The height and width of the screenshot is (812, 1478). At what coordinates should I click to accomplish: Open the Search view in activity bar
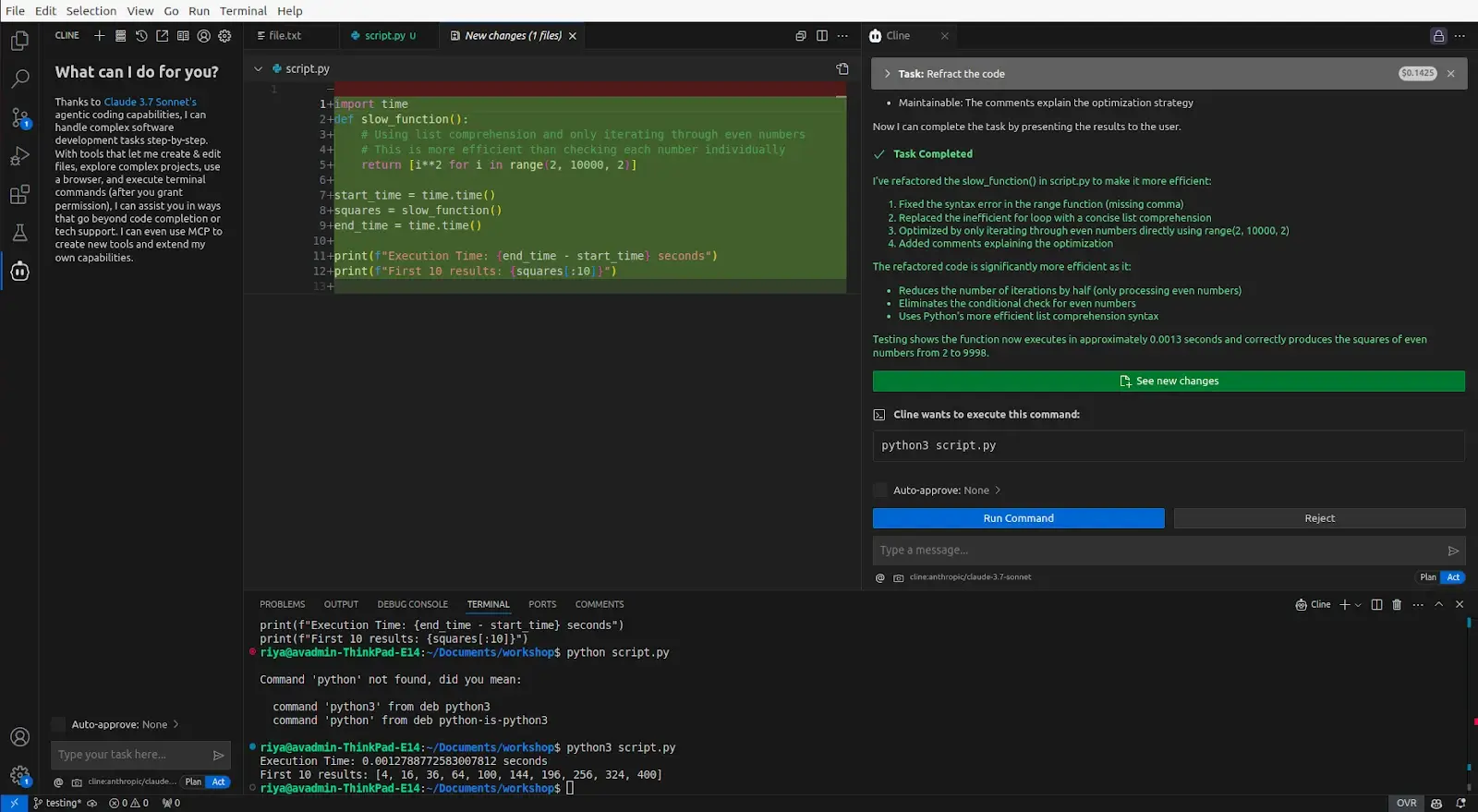click(x=19, y=79)
